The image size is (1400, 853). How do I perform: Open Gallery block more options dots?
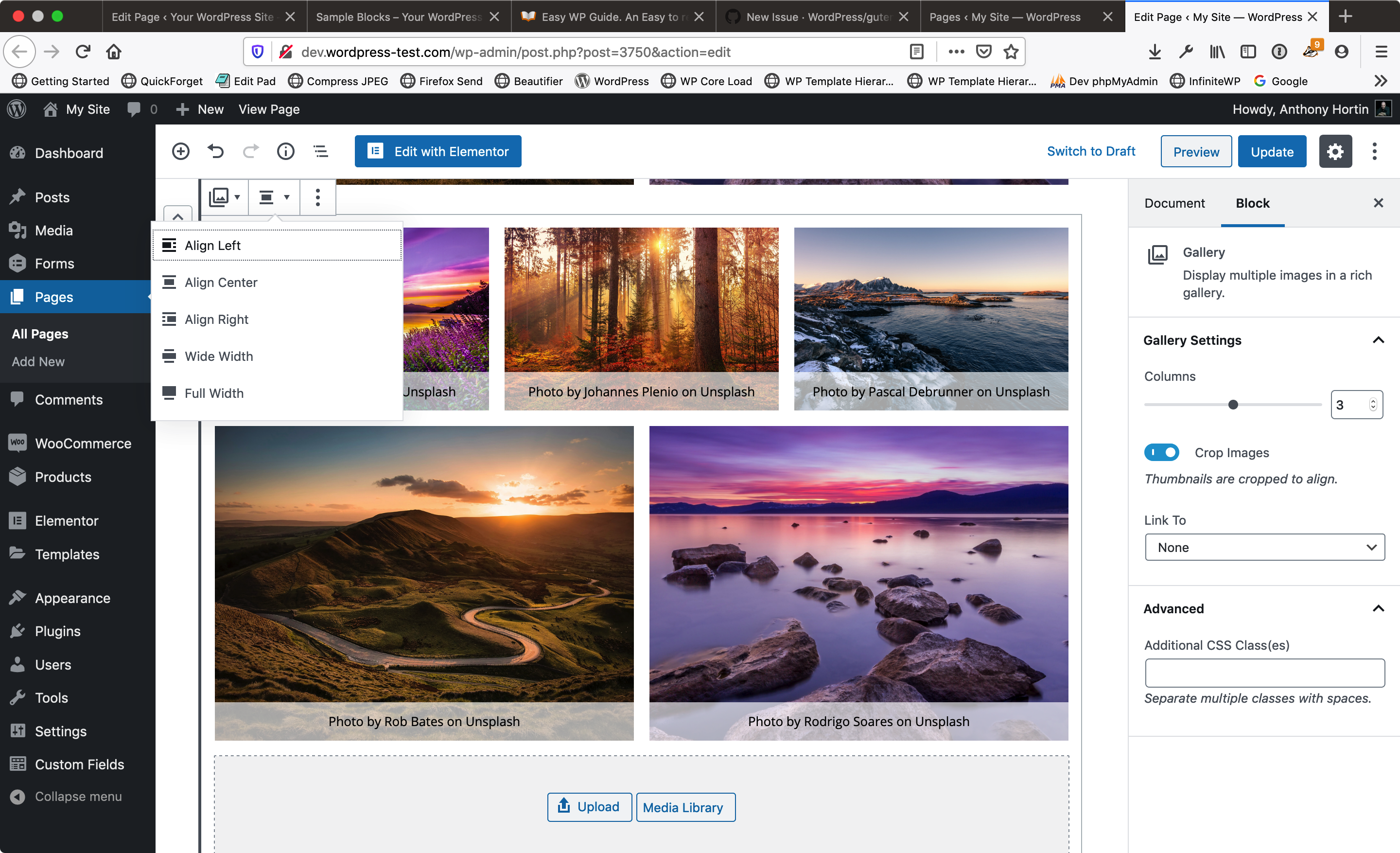click(317, 197)
